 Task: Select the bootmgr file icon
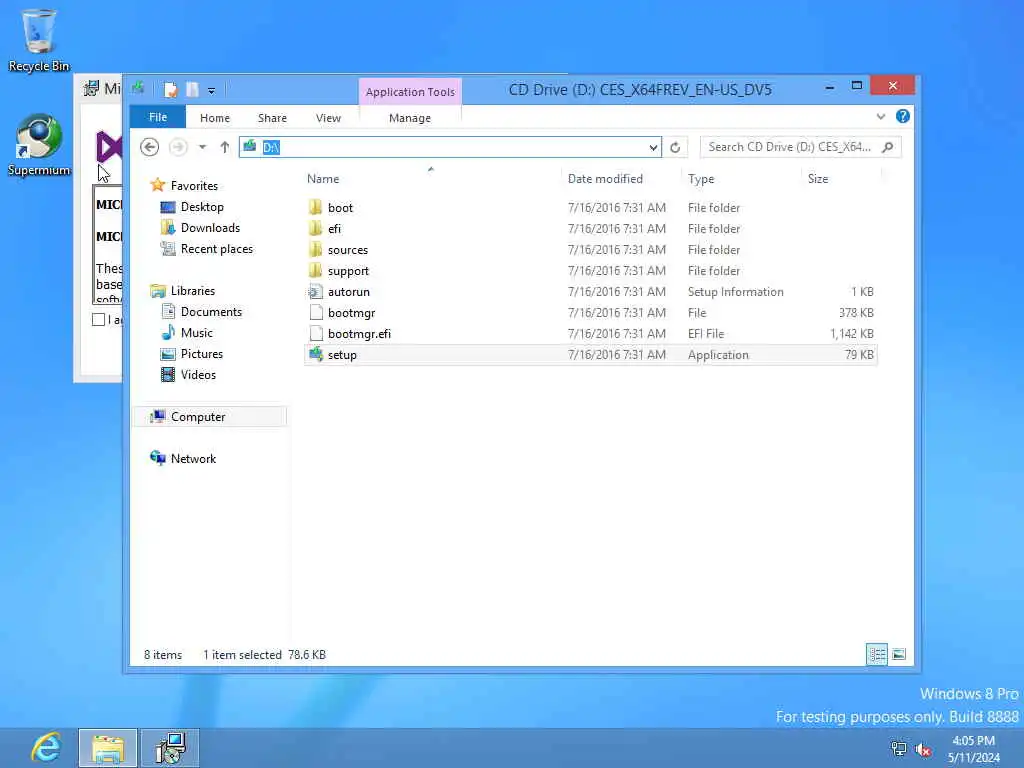pyautogui.click(x=316, y=312)
